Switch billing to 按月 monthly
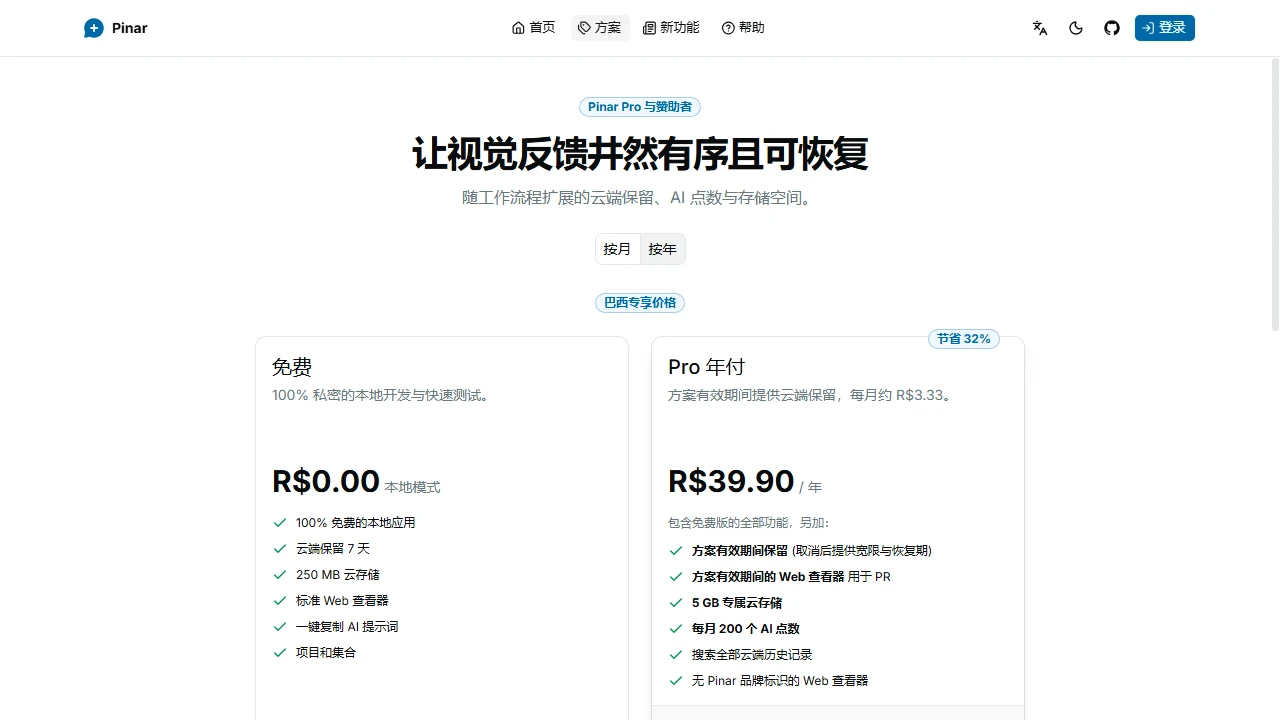The width and height of the screenshot is (1280, 720). pyautogui.click(x=618, y=249)
